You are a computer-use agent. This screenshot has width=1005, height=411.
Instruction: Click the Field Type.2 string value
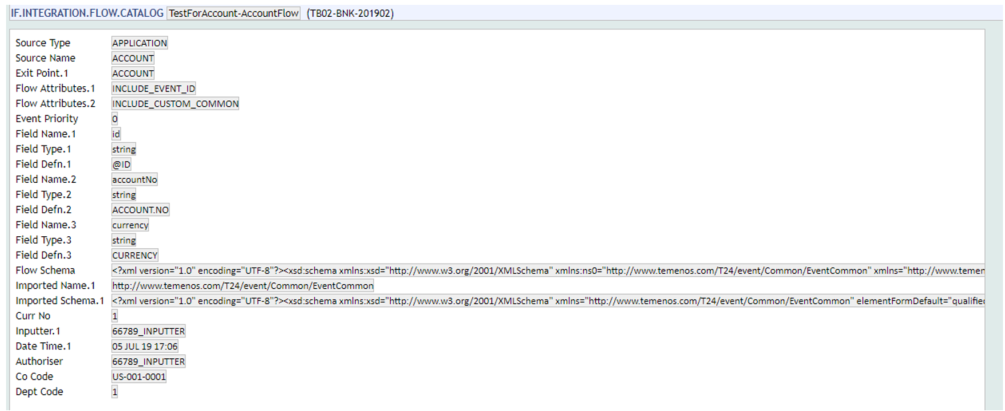[124, 194]
